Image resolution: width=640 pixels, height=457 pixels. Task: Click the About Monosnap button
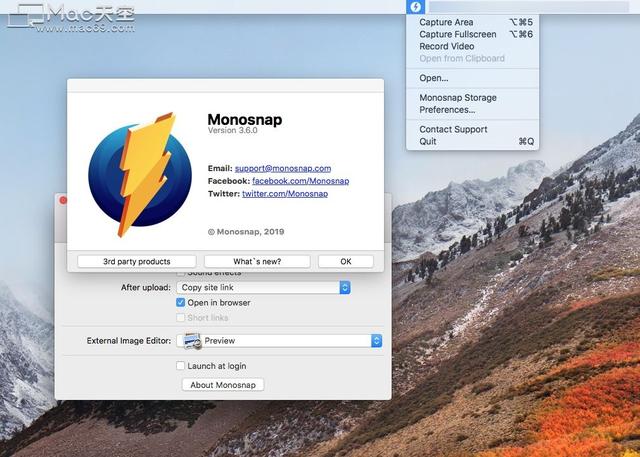(223, 385)
